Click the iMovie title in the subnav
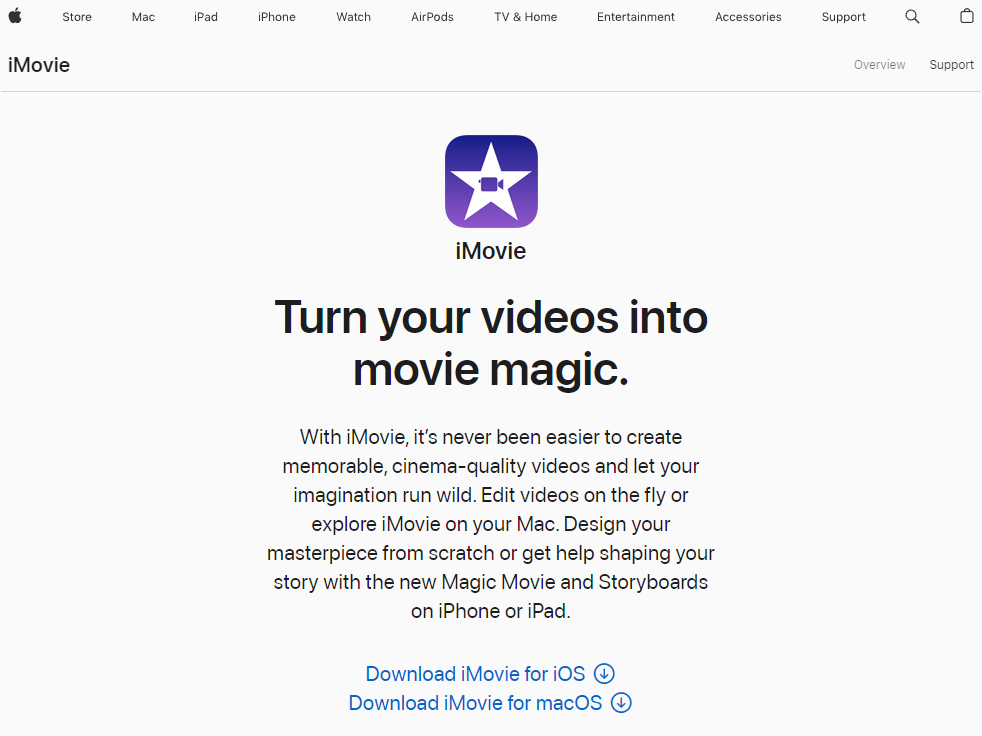 (x=39, y=65)
